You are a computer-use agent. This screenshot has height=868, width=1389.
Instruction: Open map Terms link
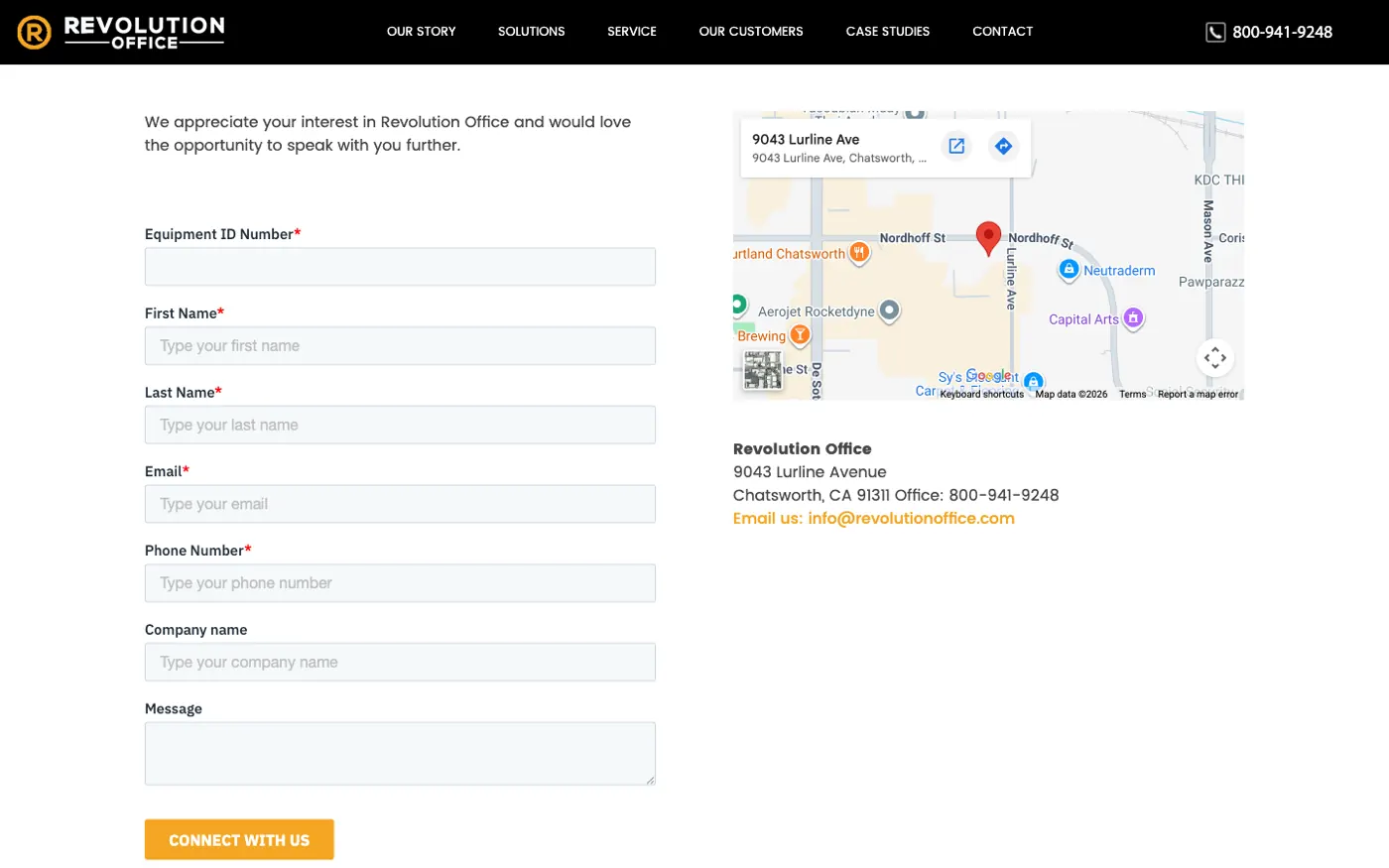1132,395
